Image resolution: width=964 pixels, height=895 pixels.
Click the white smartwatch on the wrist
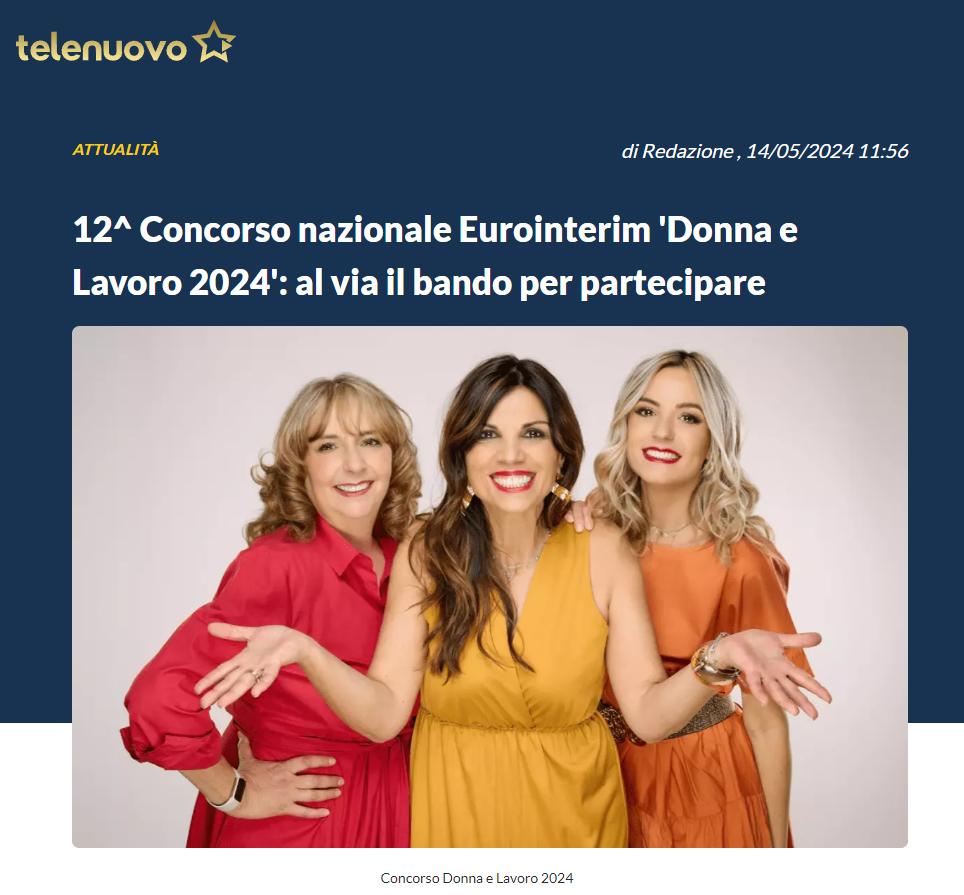(229, 792)
